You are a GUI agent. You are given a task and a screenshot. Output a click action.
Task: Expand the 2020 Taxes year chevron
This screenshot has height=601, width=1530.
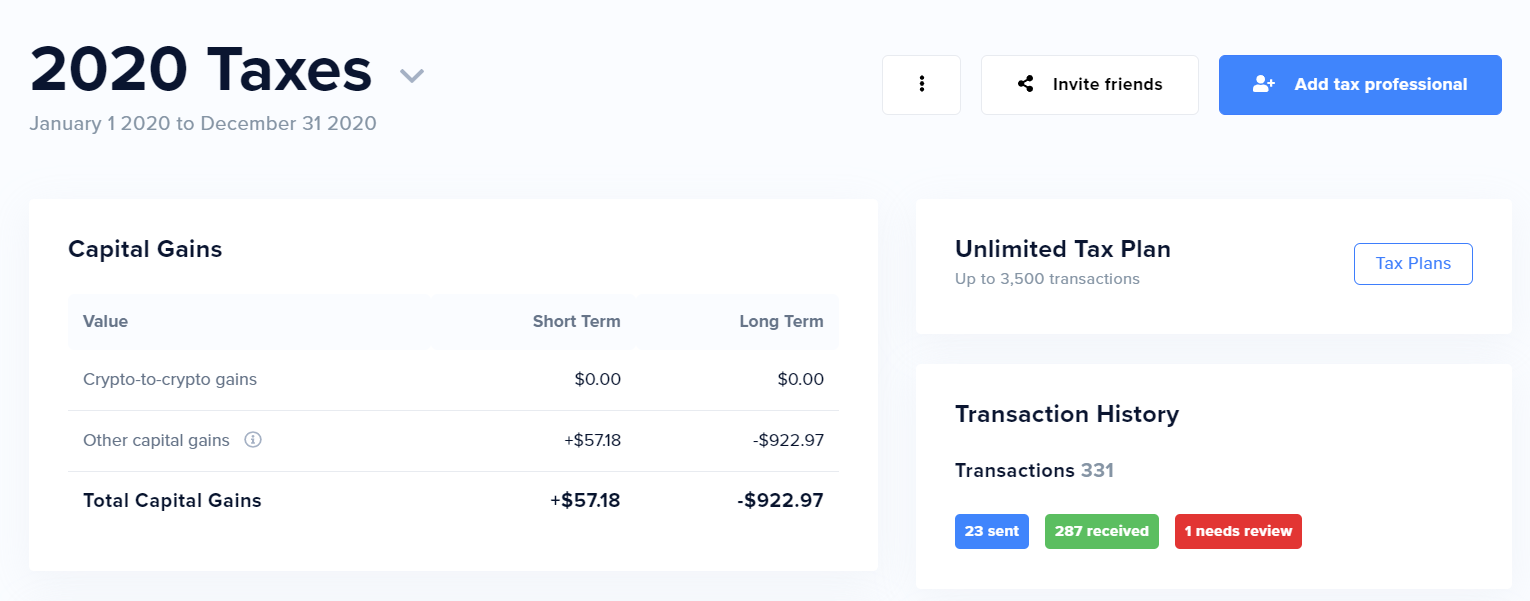(x=412, y=75)
